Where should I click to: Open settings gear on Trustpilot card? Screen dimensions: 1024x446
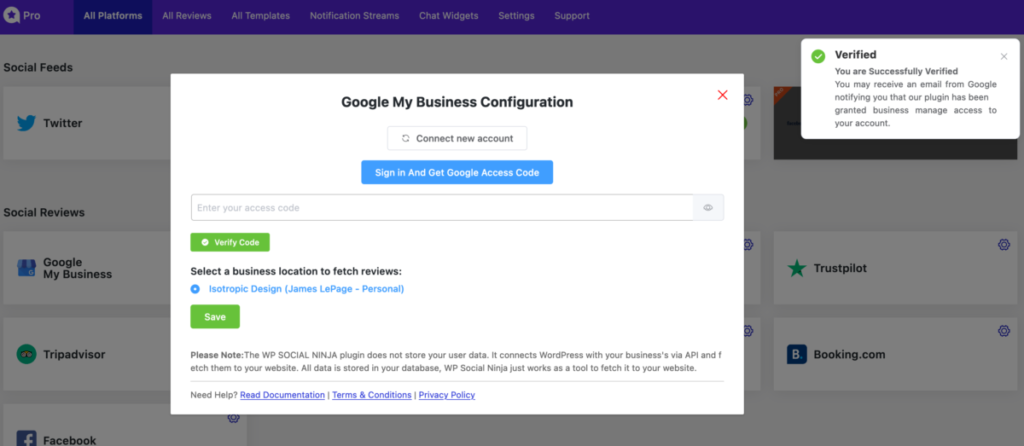pos(1004,244)
